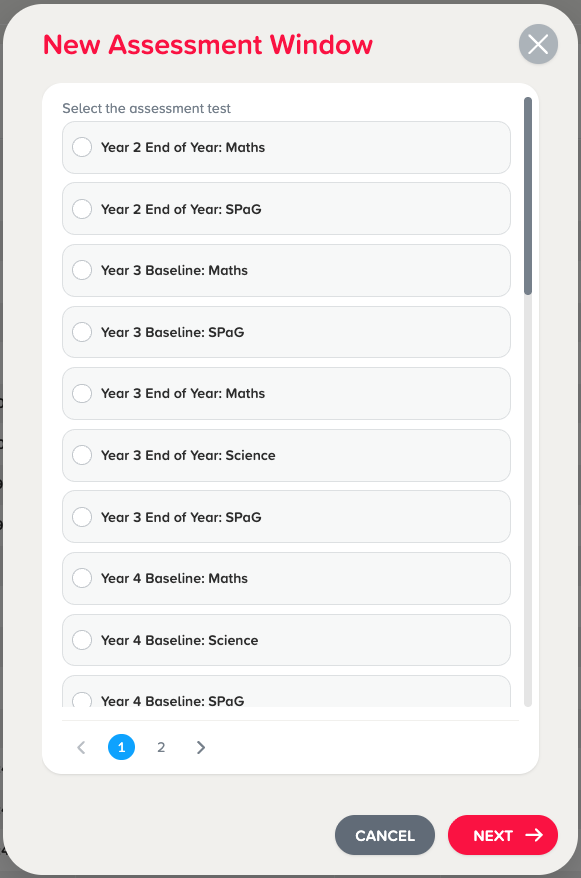581x878 pixels.
Task: Select Year 2 End of Year: Maths radio
Action: [x=82, y=147]
